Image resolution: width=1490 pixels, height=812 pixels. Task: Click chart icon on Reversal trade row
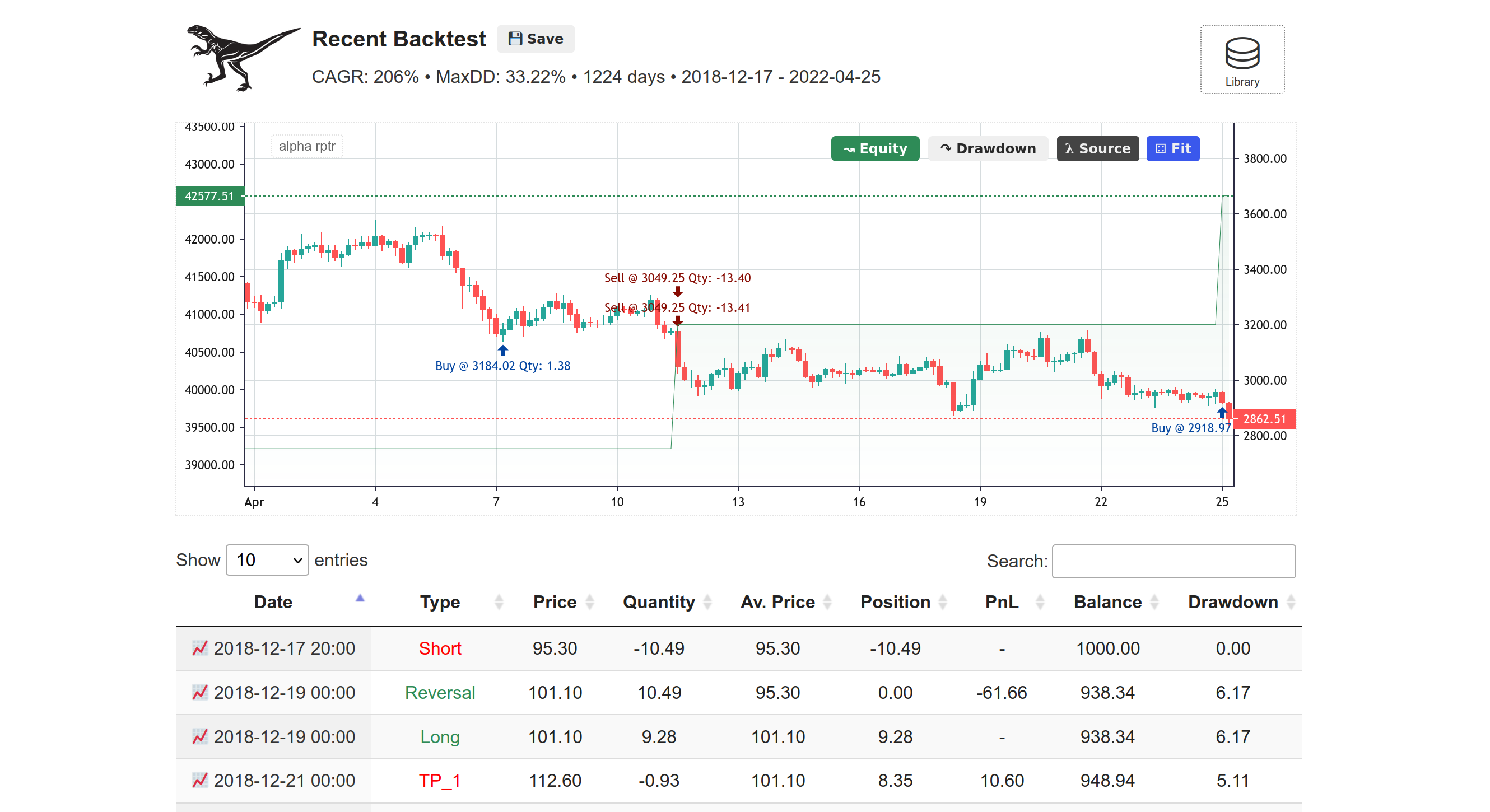[x=199, y=692]
